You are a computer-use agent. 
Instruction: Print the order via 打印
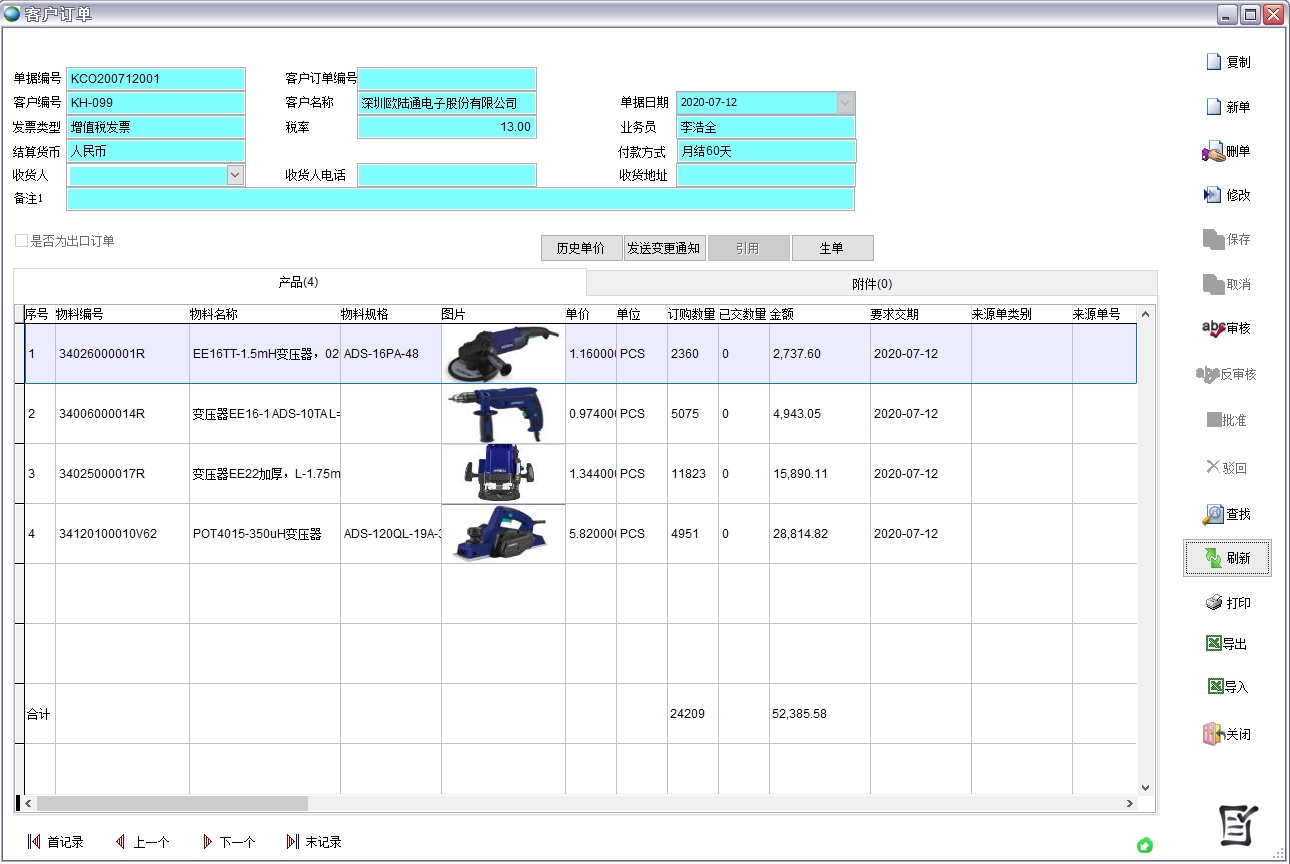click(x=1213, y=603)
